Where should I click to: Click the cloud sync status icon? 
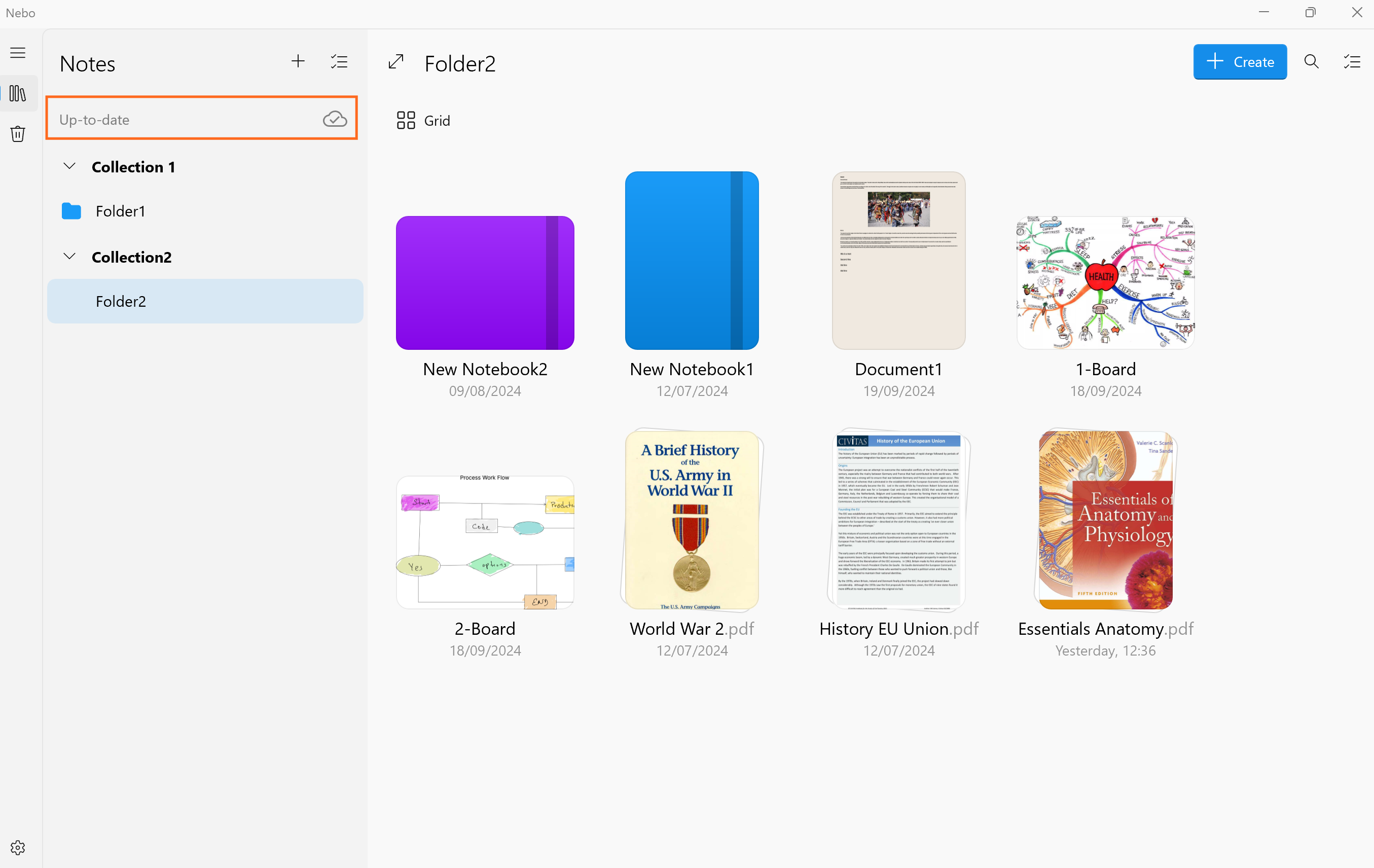tap(335, 119)
